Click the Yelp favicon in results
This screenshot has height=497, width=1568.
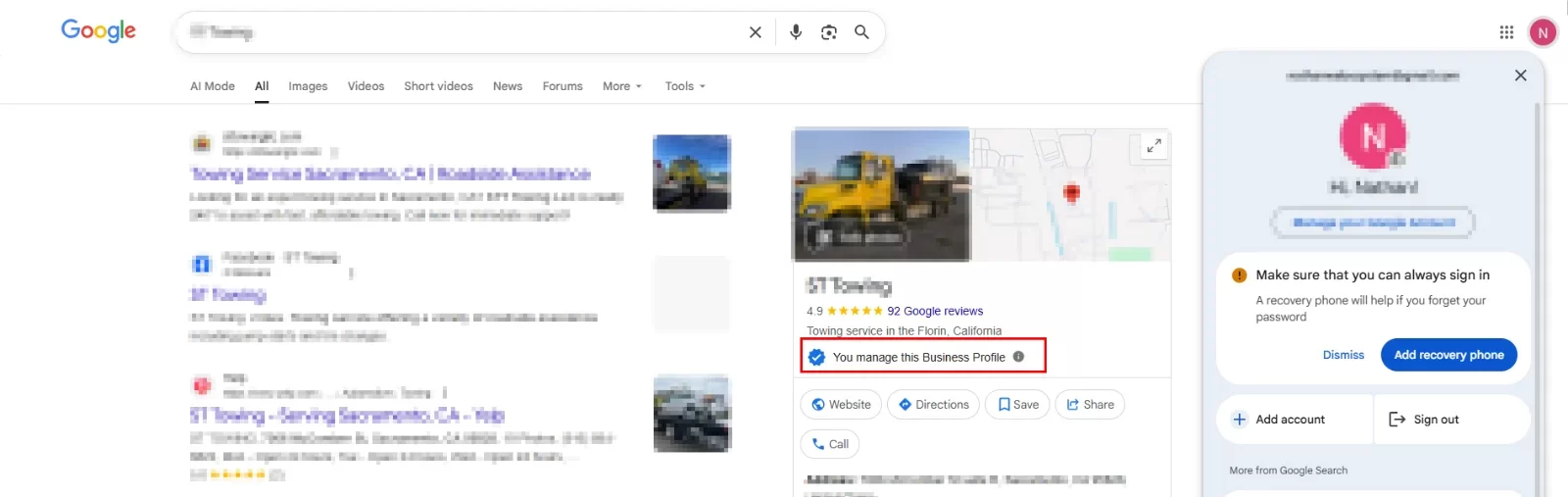[201, 384]
